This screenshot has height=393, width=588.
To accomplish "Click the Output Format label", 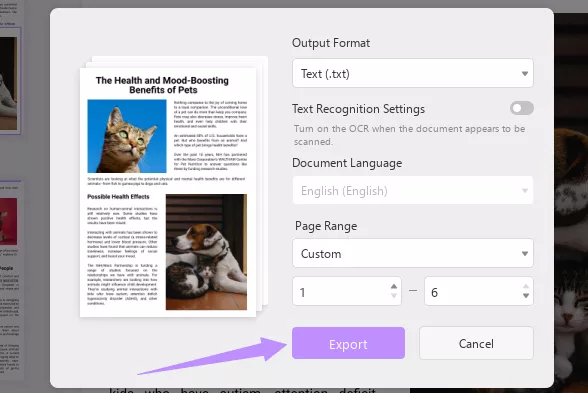I will pyautogui.click(x=331, y=43).
